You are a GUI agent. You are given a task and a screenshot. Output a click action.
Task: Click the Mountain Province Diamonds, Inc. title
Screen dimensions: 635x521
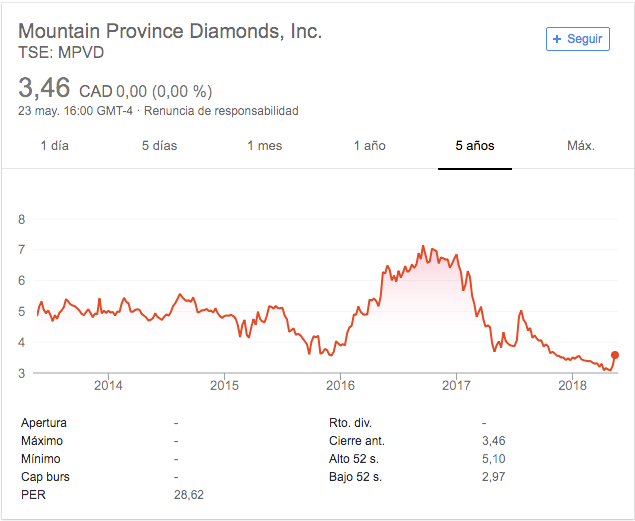[x=170, y=31]
